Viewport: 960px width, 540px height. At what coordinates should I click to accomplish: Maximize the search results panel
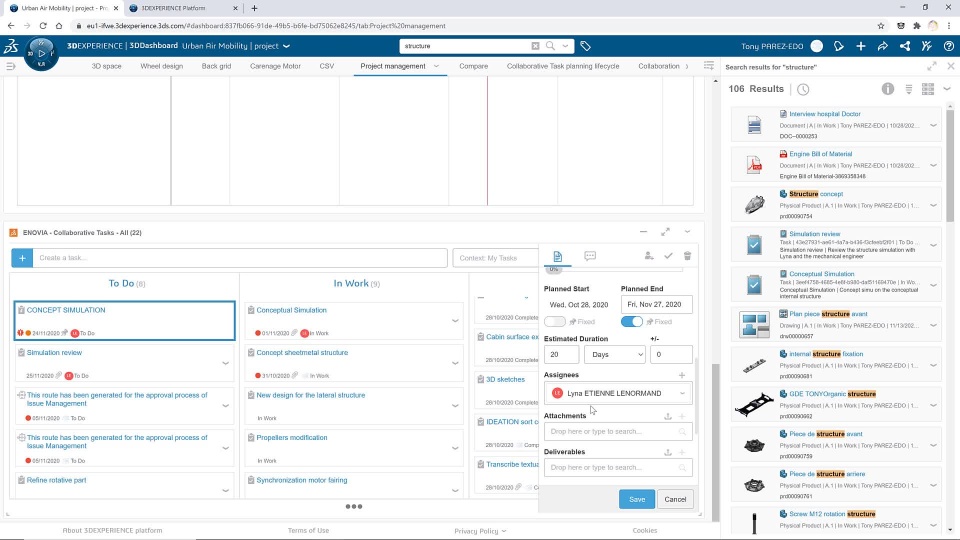pyautogui.click(x=932, y=66)
